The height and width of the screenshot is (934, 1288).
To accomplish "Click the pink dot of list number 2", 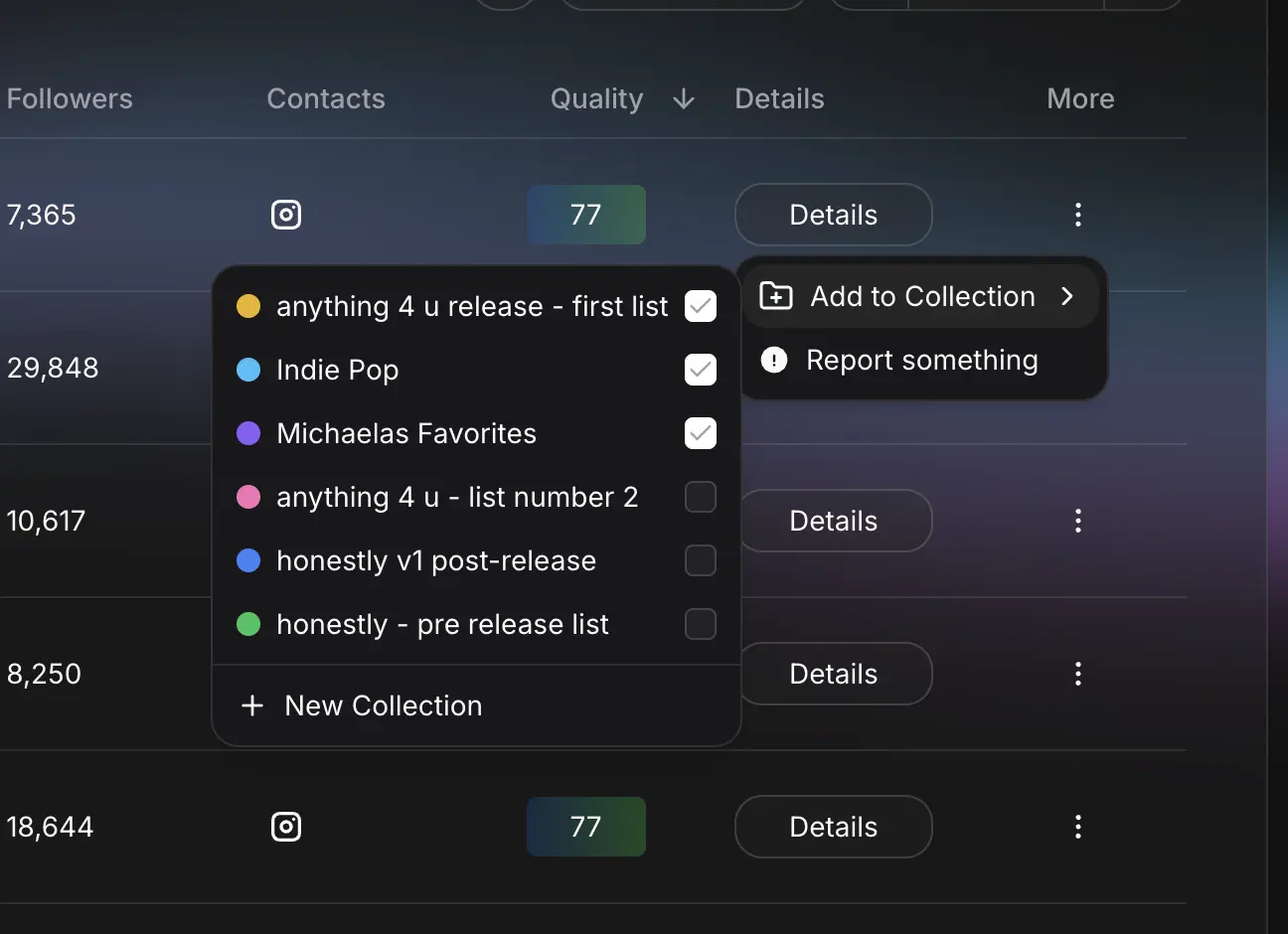I will [248, 497].
